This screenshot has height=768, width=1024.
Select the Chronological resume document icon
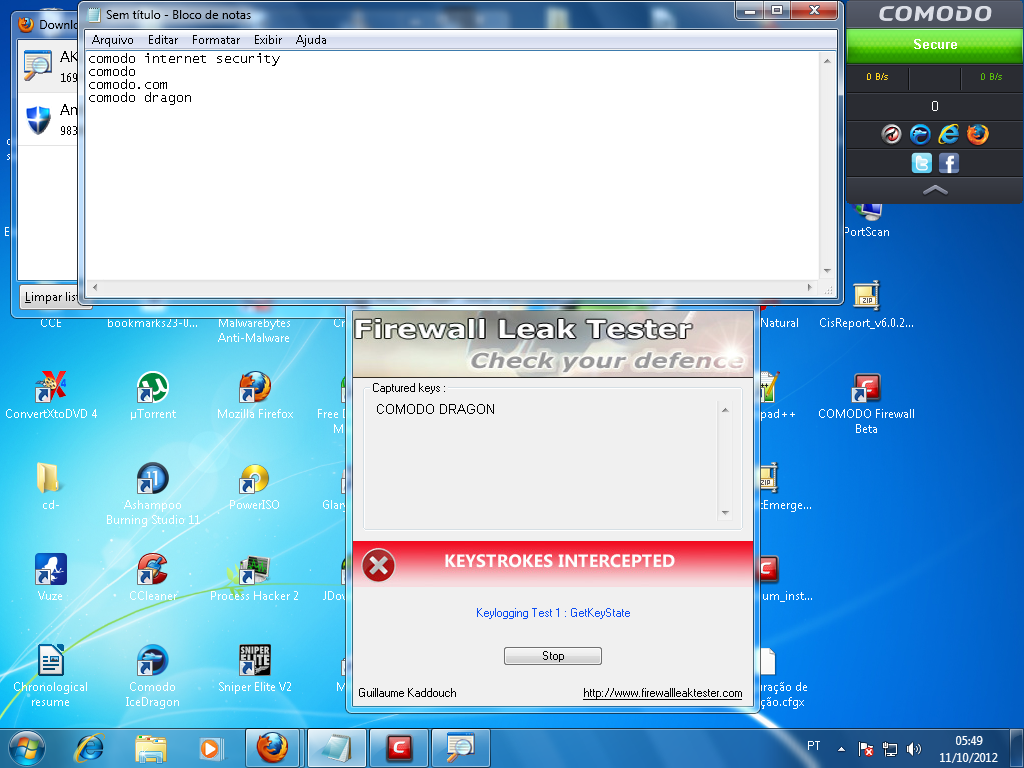point(50,675)
